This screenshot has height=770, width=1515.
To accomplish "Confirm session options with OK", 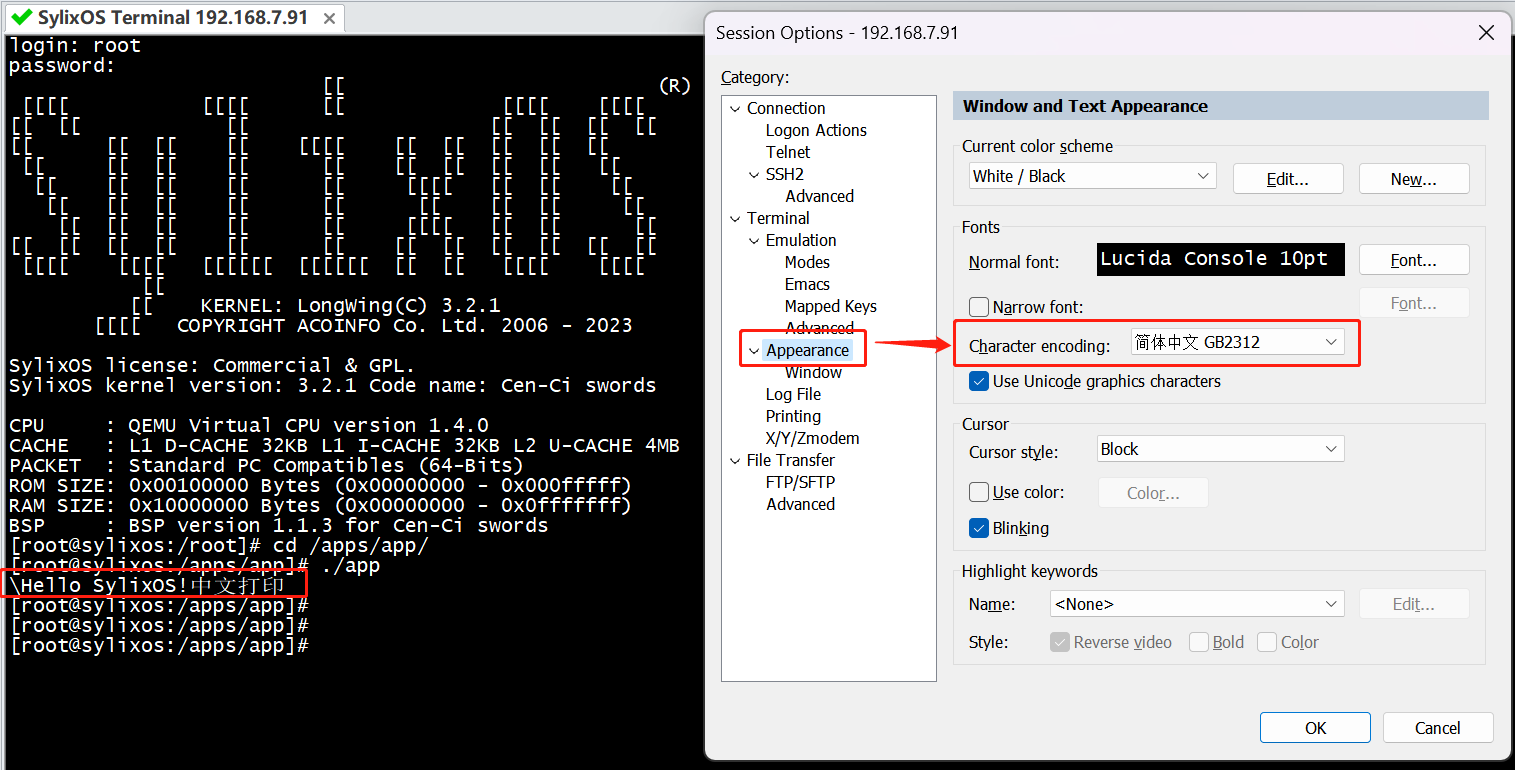I will coord(1315,728).
